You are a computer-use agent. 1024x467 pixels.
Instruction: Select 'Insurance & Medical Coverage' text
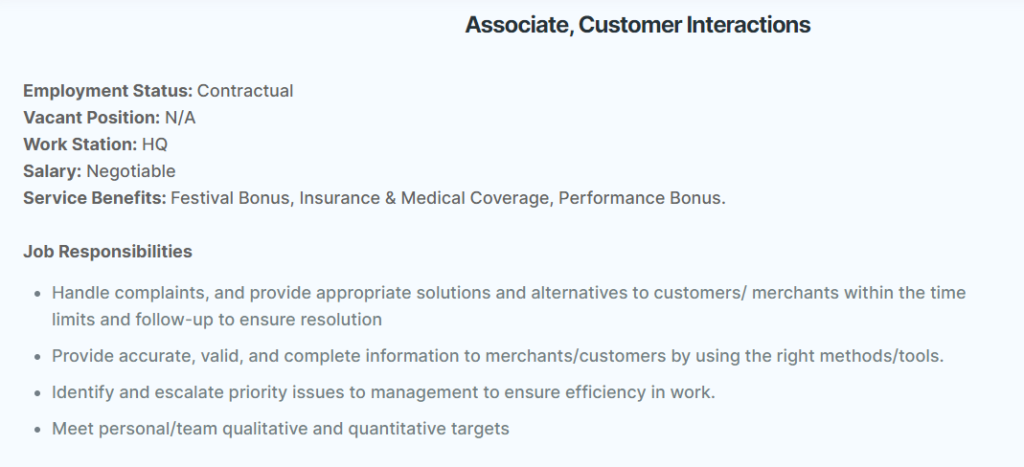424,198
